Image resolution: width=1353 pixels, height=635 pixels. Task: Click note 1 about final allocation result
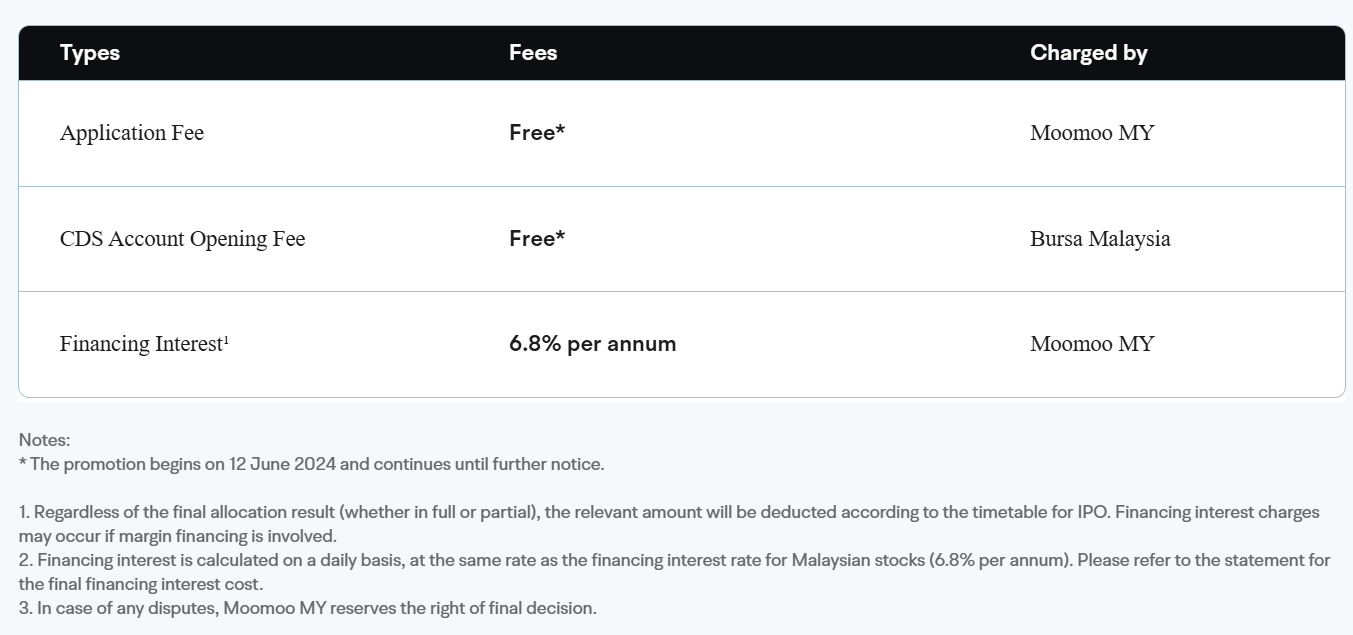pyautogui.click(x=669, y=524)
